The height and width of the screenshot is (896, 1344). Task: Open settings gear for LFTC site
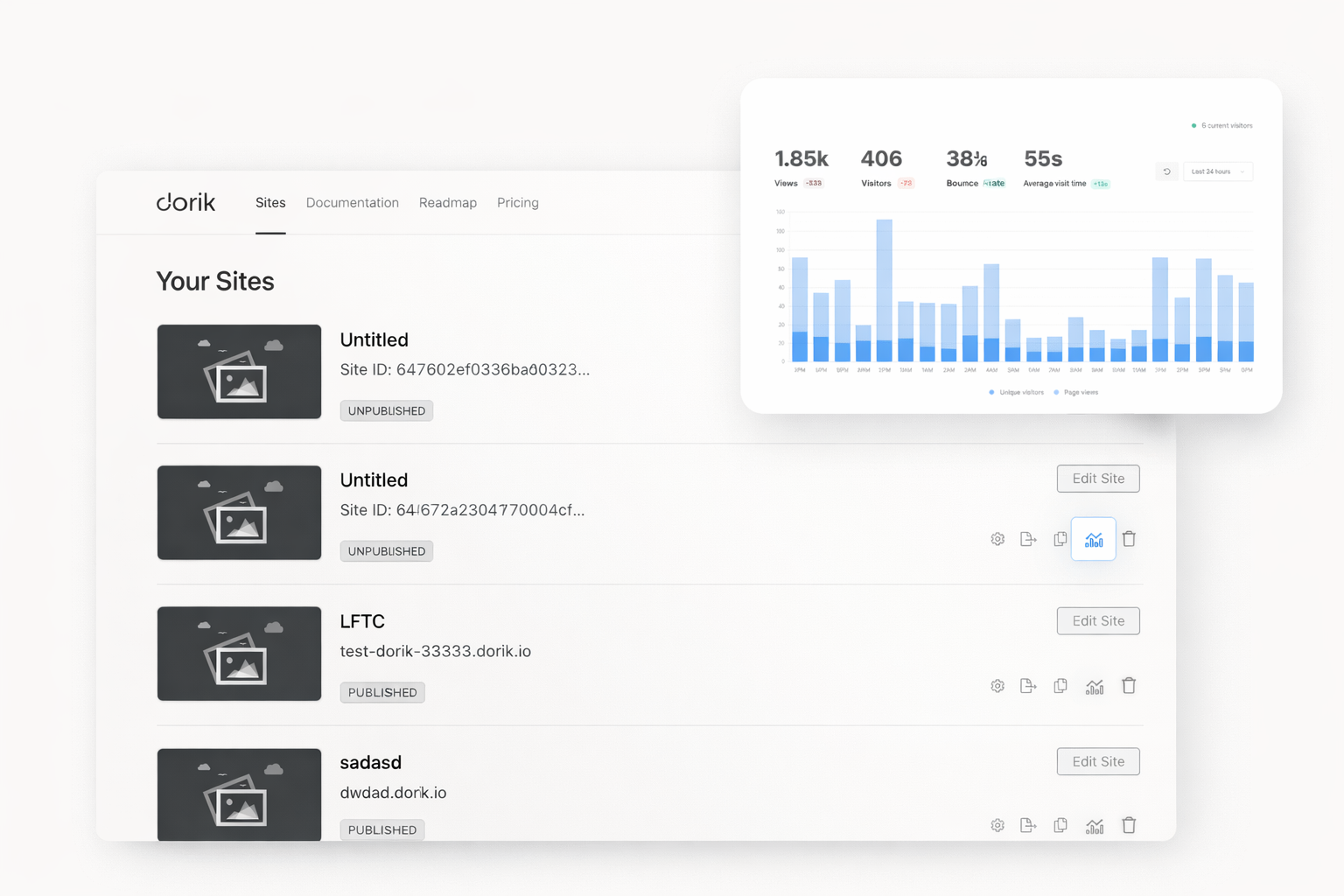coord(997,686)
